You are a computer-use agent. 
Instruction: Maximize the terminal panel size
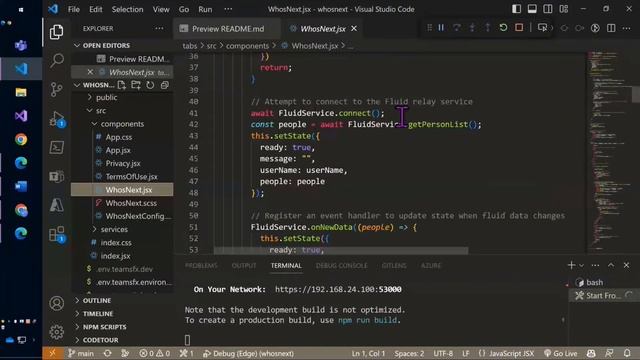click(611, 265)
